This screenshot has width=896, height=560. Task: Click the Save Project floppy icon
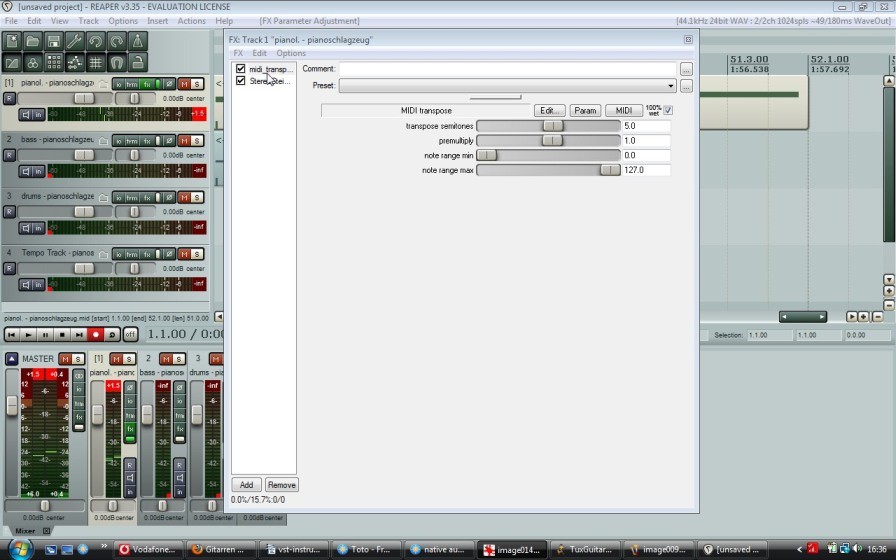[54, 41]
